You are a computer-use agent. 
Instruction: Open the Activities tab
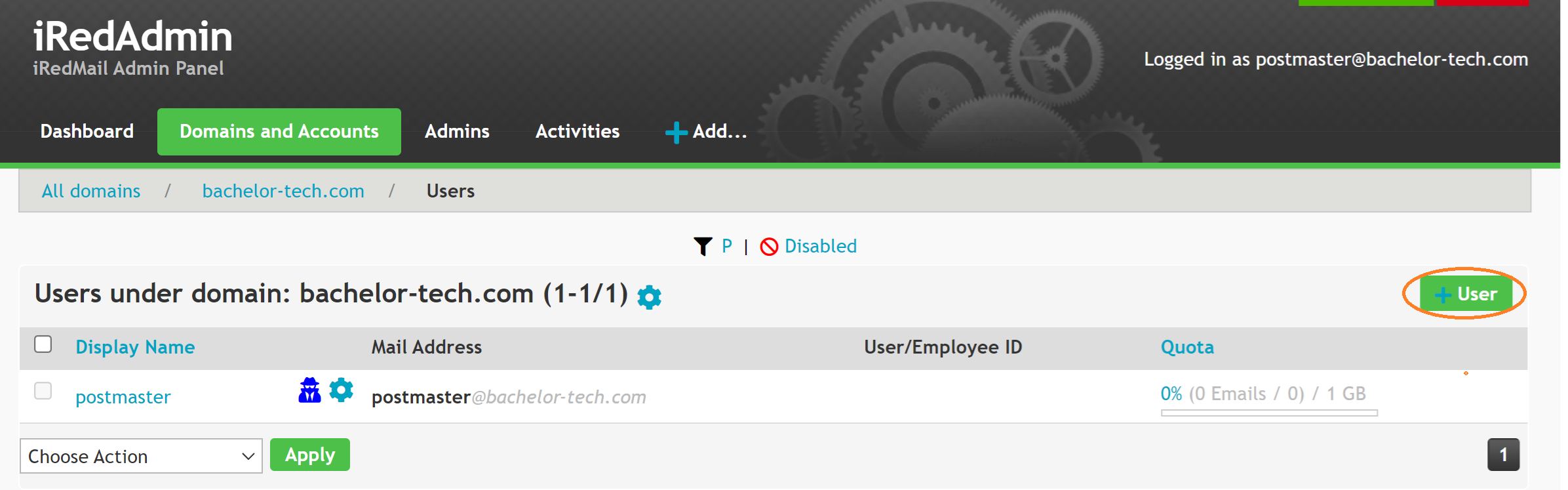click(x=578, y=132)
